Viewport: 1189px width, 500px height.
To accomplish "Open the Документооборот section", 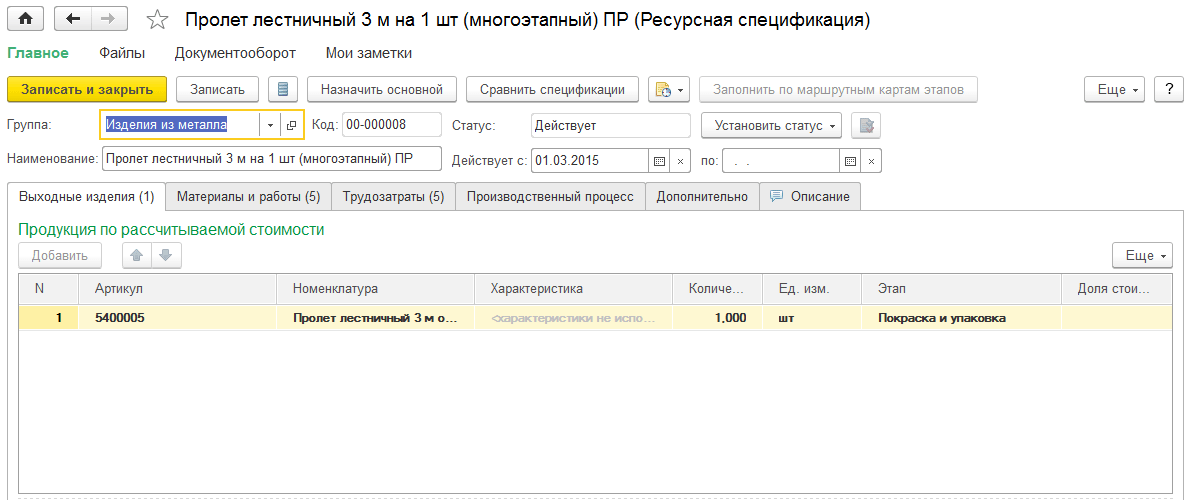I will click(235, 53).
